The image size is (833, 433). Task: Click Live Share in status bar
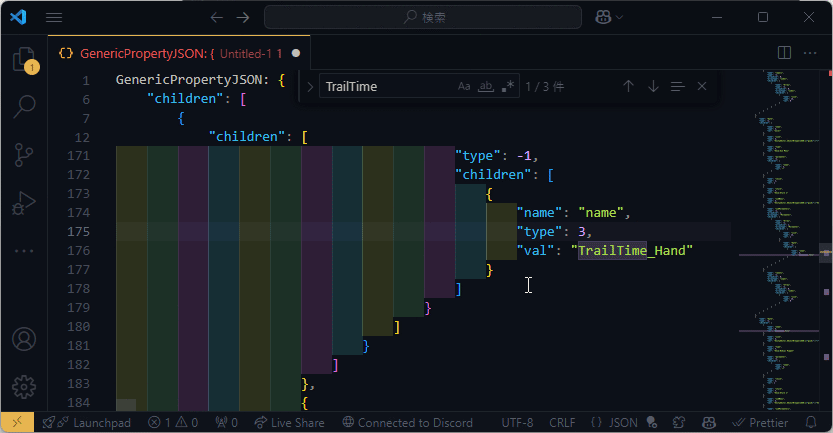[289, 423]
